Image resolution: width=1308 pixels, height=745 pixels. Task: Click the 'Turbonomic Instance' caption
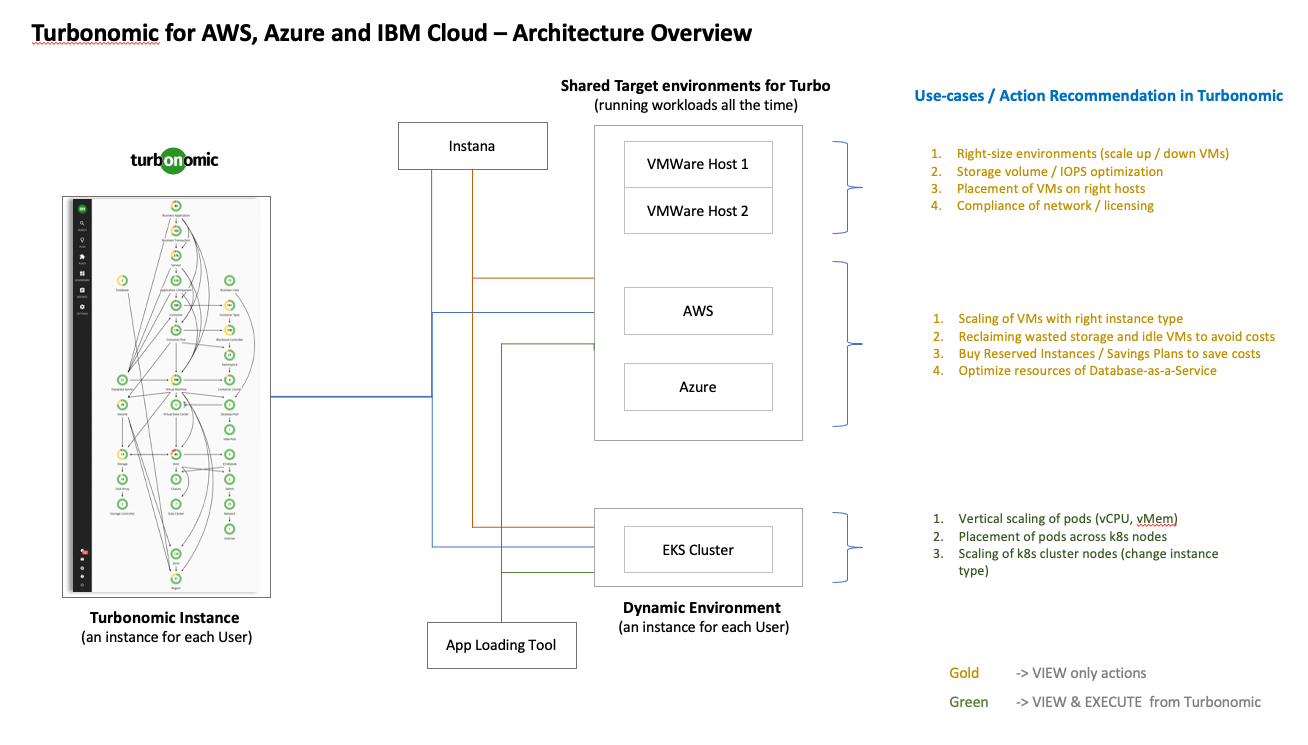click(x=165, y=618)
